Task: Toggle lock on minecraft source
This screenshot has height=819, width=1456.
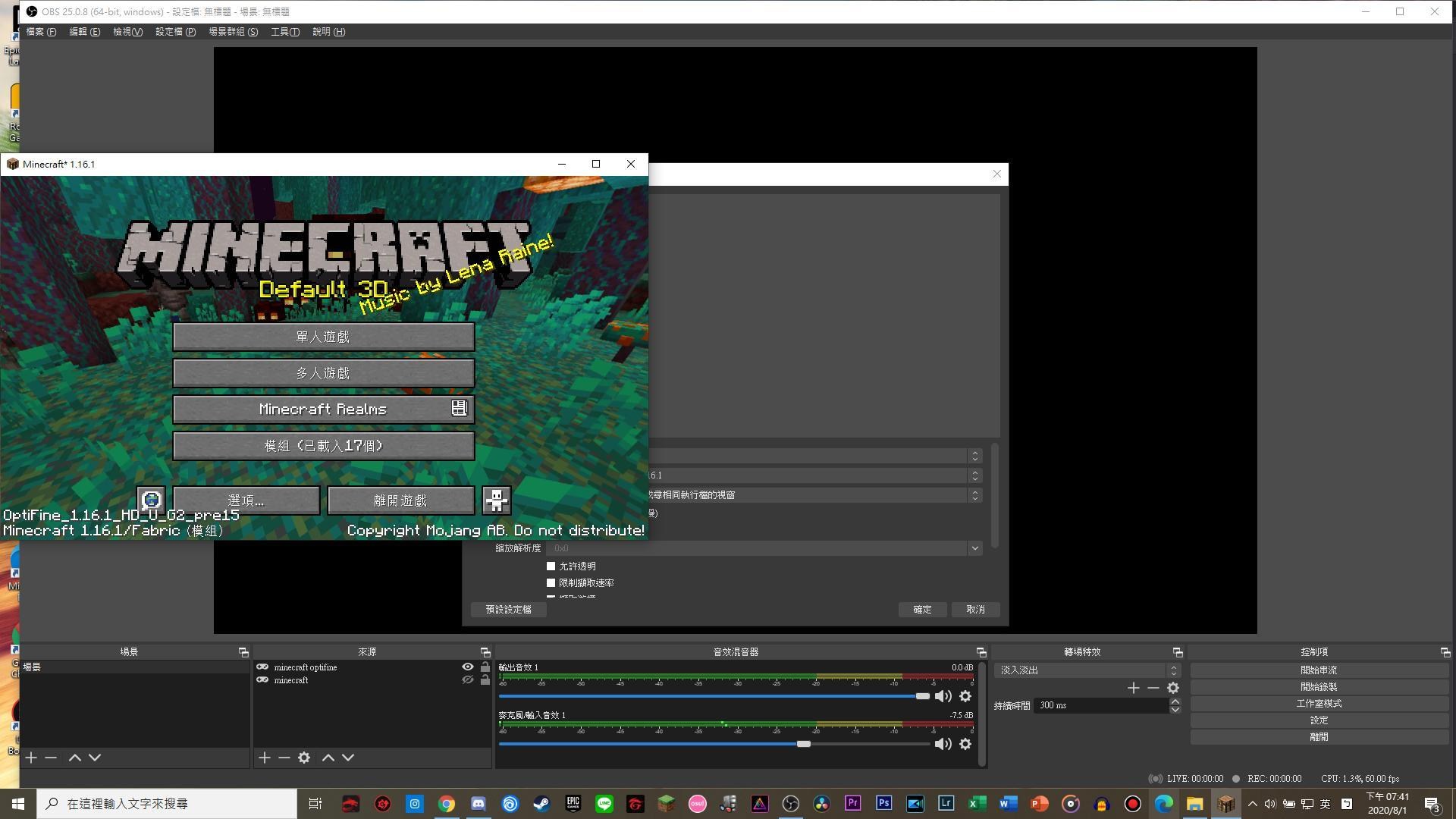Action: [x=485, y=680]
